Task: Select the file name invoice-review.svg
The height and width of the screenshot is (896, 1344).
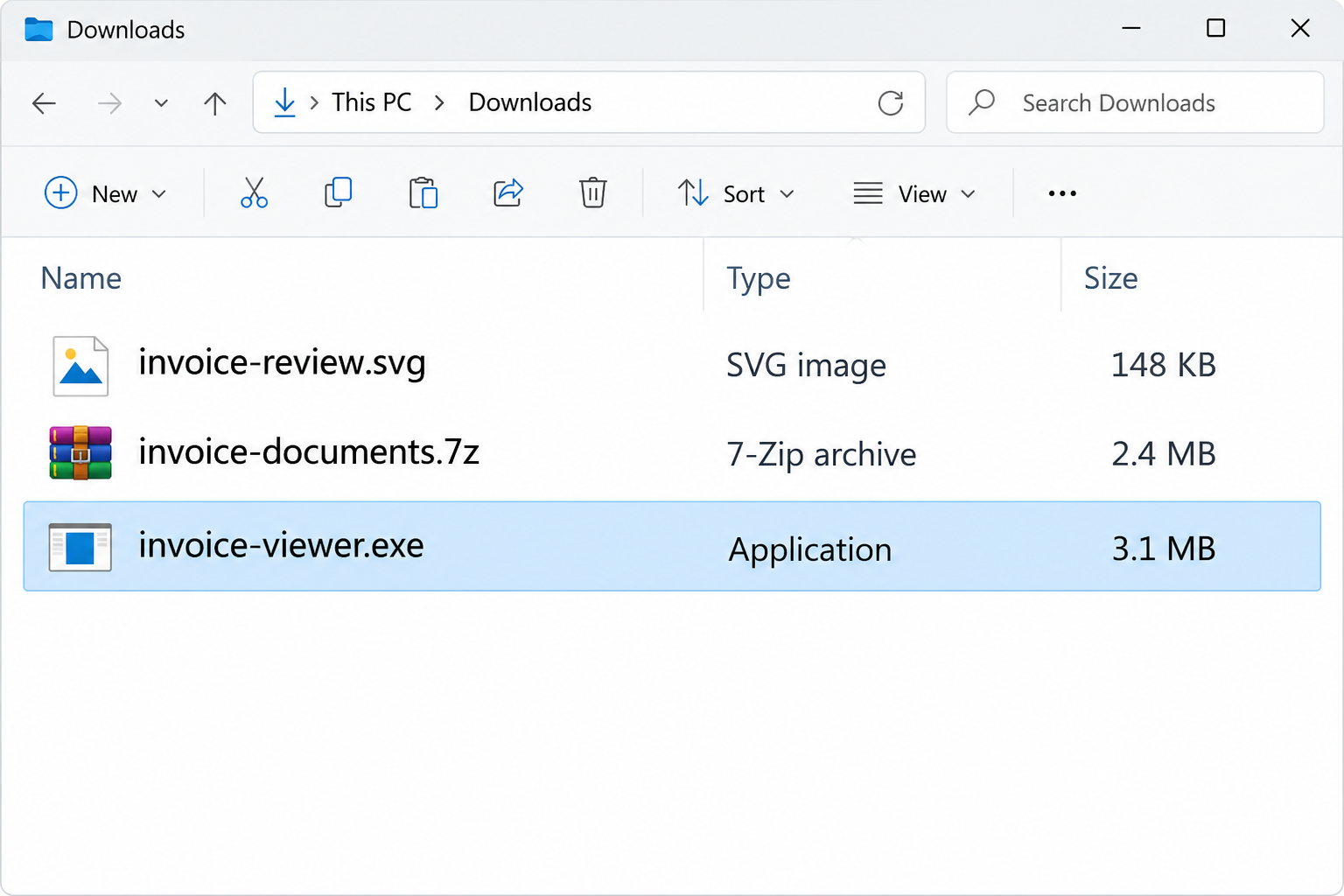Action: (x=282, y=363)
